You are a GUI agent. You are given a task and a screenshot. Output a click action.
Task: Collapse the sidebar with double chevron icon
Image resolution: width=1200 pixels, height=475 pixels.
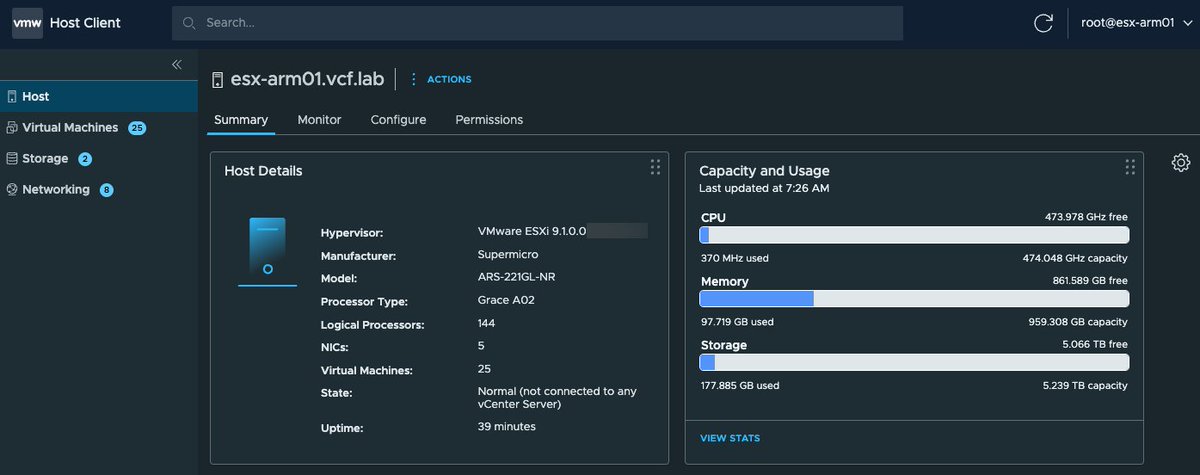177,64
